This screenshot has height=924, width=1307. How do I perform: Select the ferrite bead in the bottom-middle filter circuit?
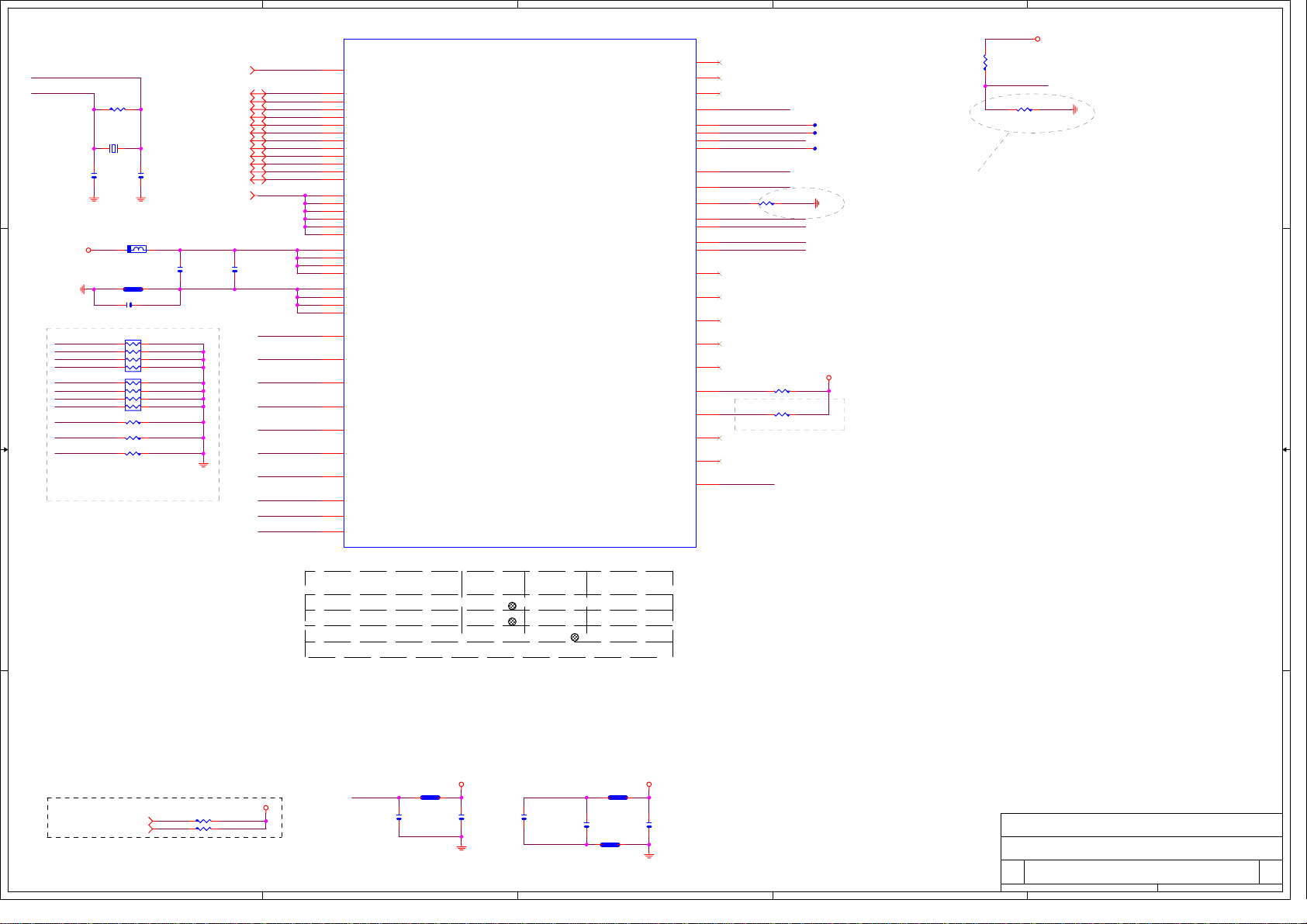click(x=430, y=797)
